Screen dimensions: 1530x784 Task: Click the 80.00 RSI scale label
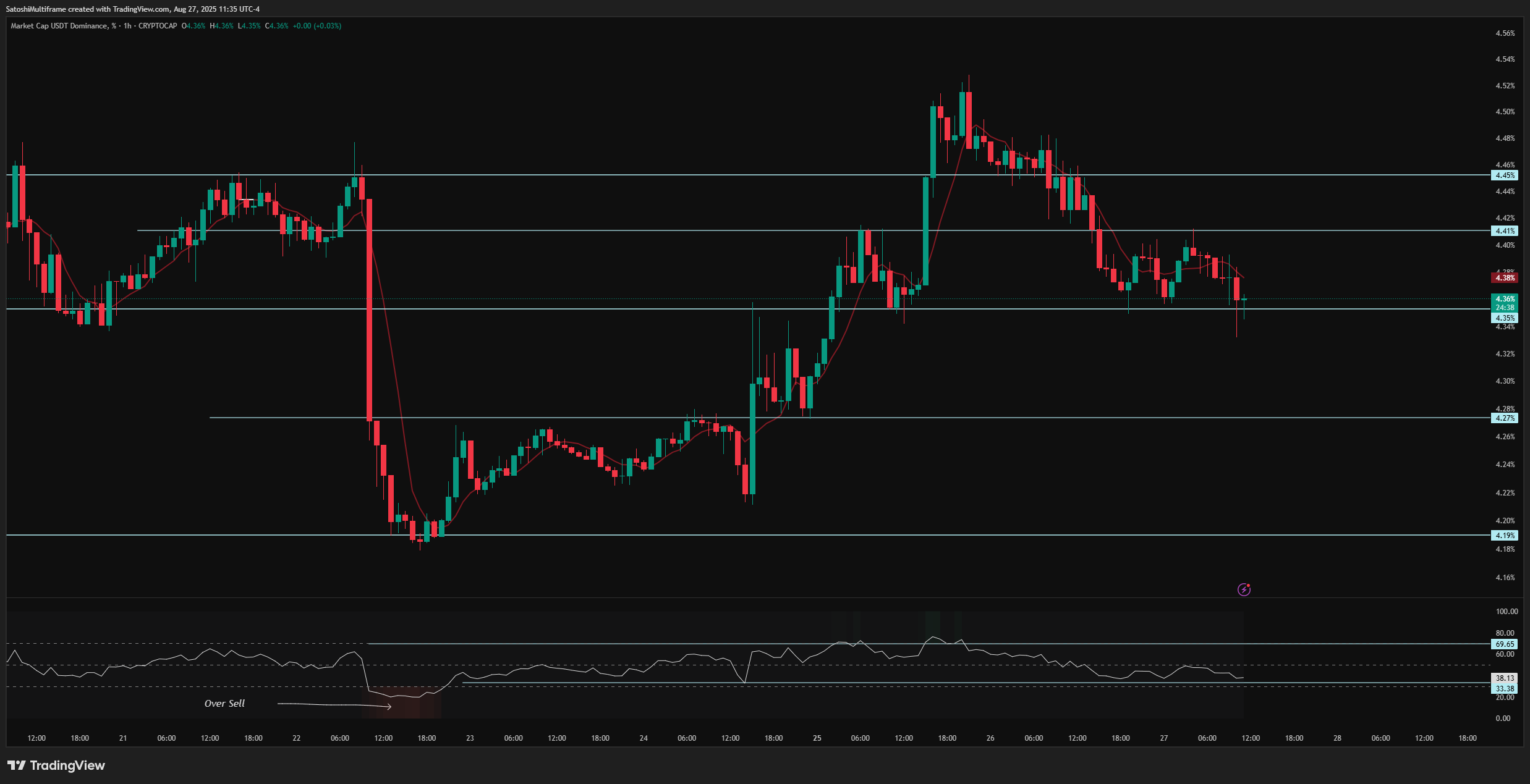coord(1505,633)
